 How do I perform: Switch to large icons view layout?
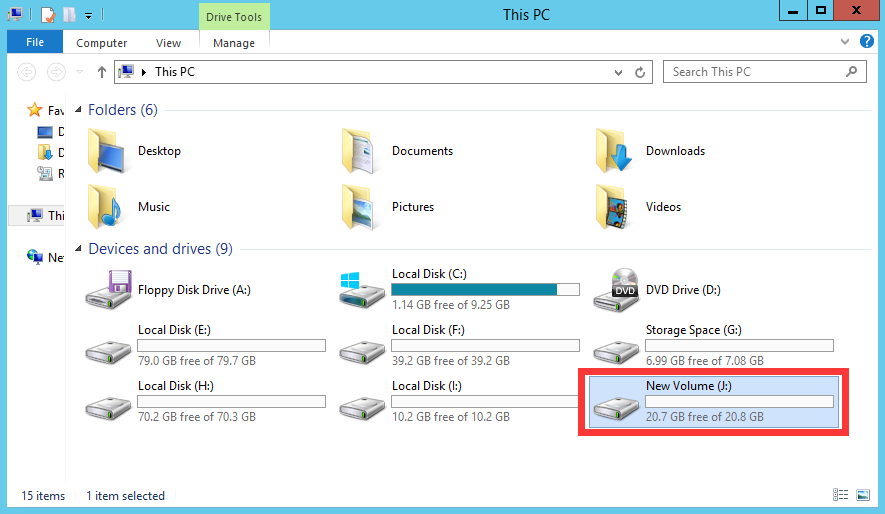click(x=863, y=495)
